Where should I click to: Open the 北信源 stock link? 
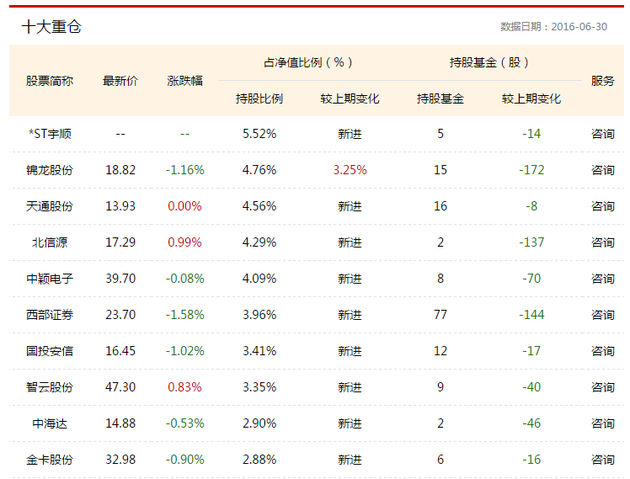coord(50,242)
